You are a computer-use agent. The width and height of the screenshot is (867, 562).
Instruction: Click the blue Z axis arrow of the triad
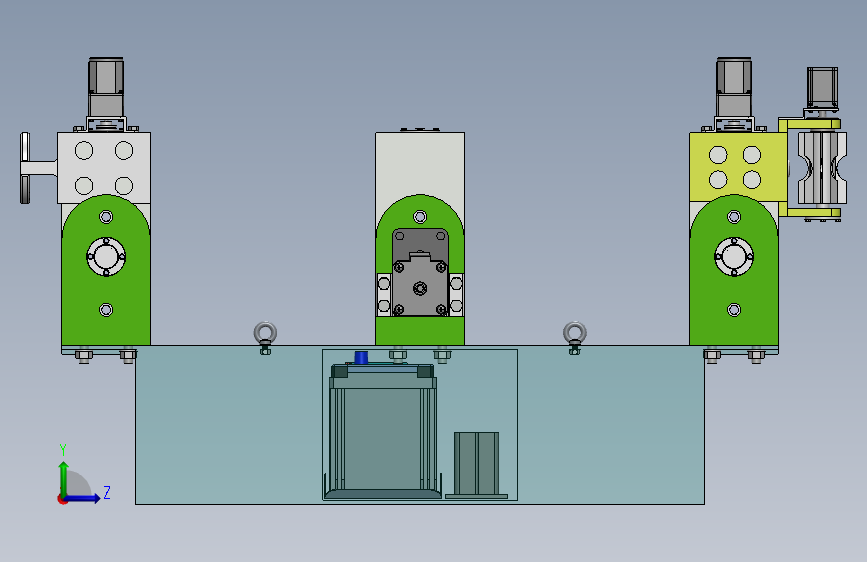click(x=84, y=498)
